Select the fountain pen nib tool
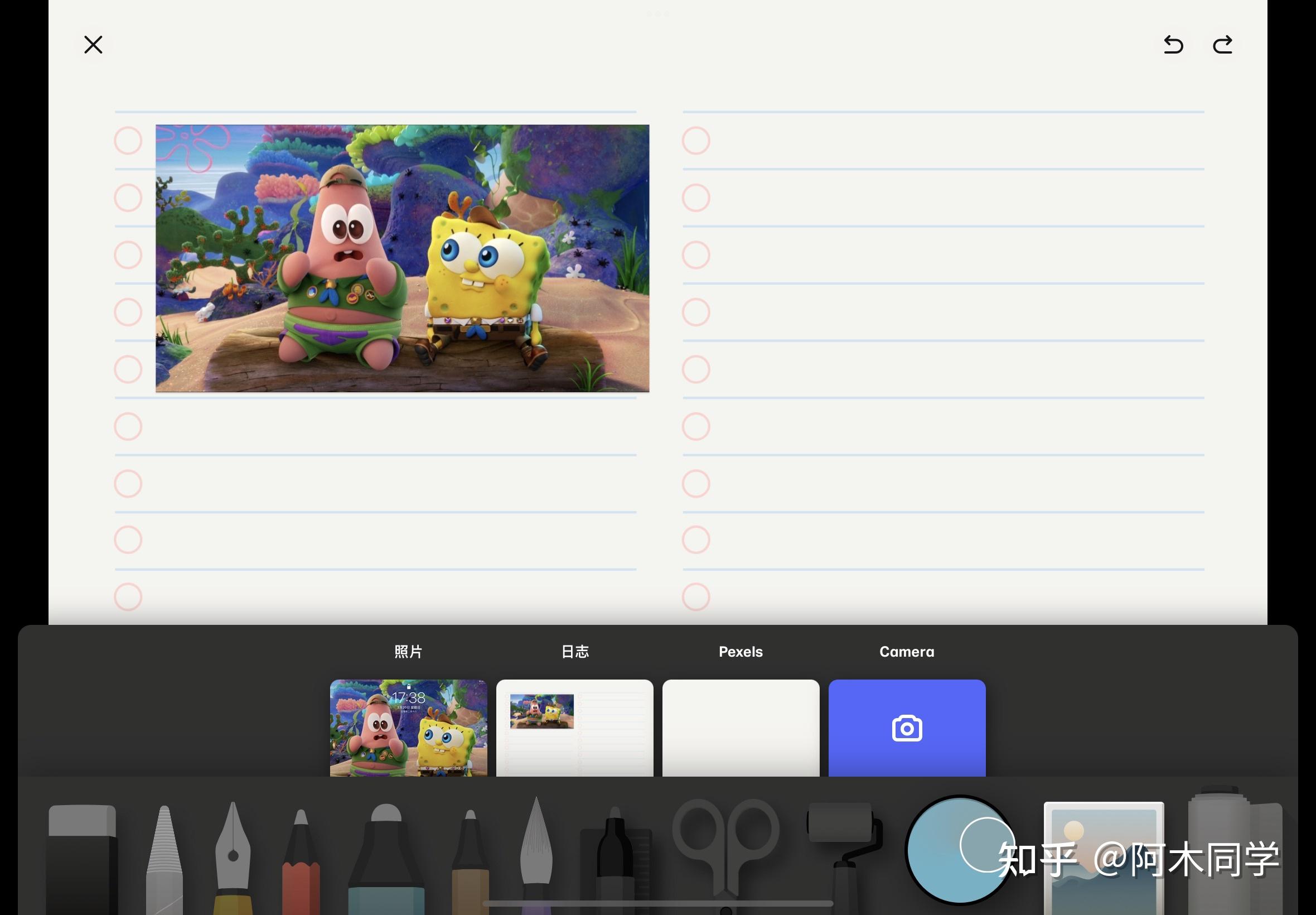 [x=233, y=858]
